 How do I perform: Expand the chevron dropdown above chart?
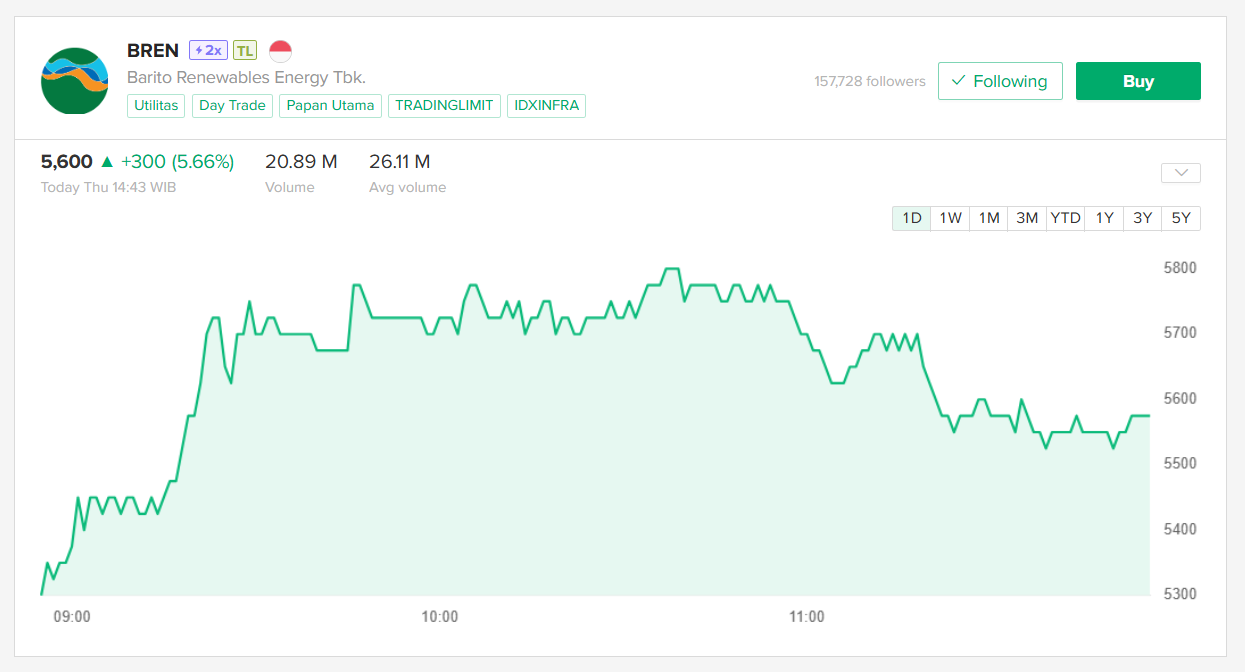tap(1180, 173)
